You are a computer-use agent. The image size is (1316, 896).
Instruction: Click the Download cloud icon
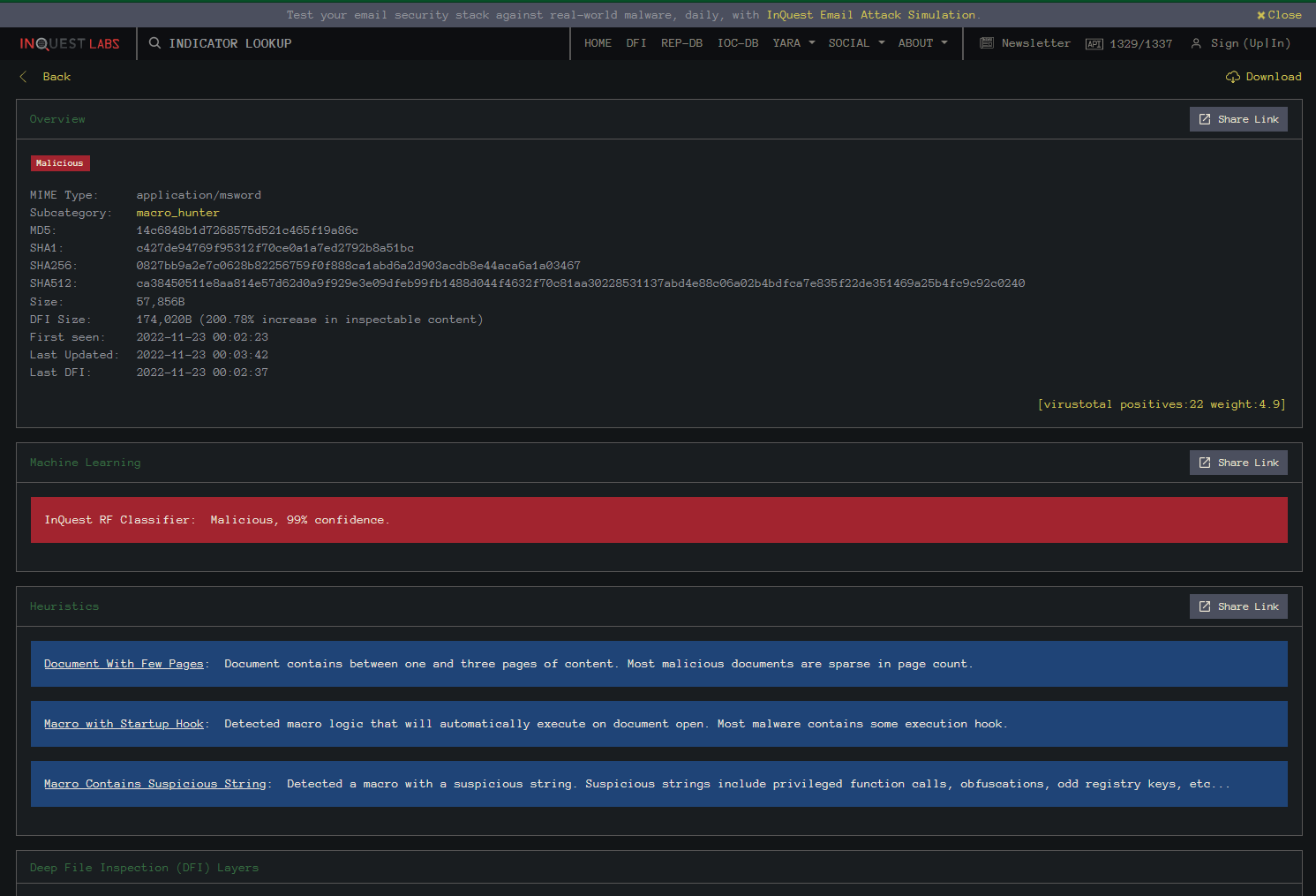click(1232, 77)
